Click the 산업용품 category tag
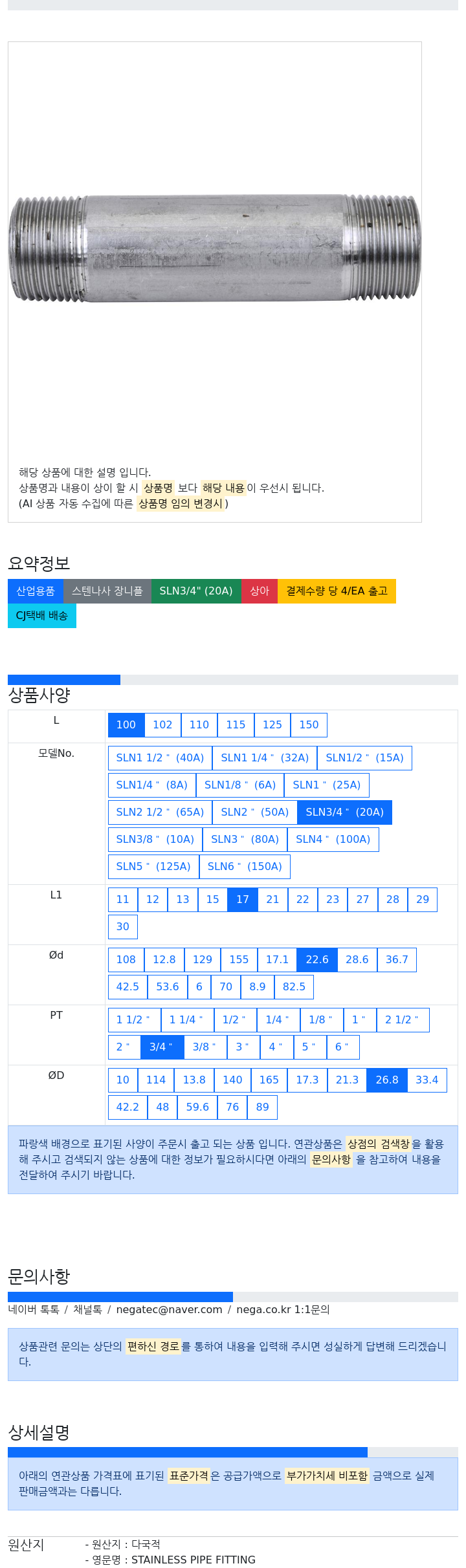Screen dimensions: 466x1568 (36, 591)
